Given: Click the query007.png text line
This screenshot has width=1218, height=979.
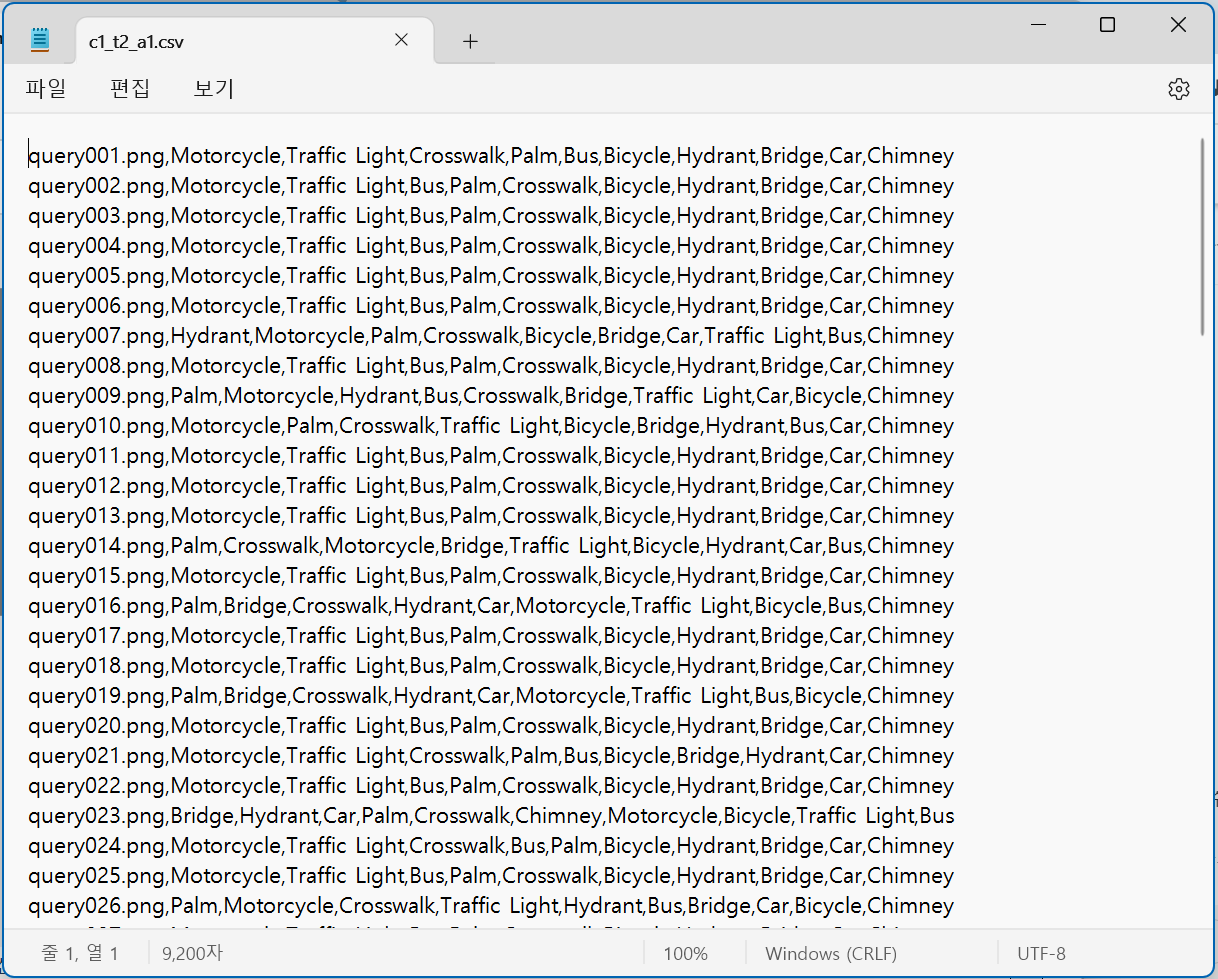Looking at the screenshot, I should click(491, 336).
